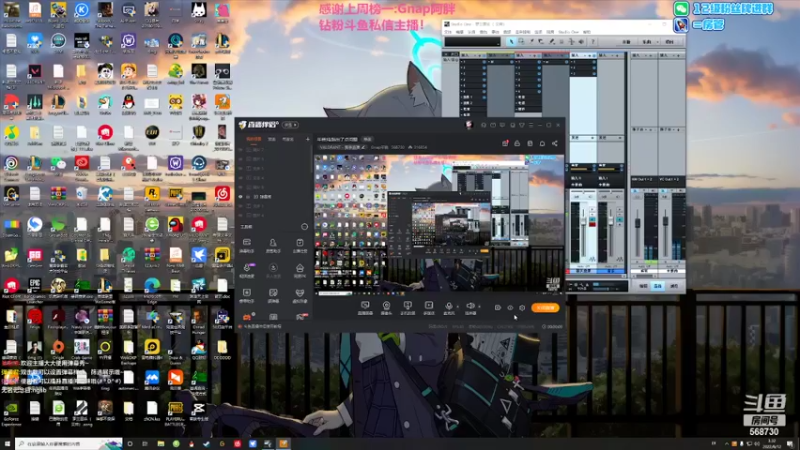800x450 pixels.
Task: Open the Douyu streaming settings gear icon
Action: [x=522, y=308]
